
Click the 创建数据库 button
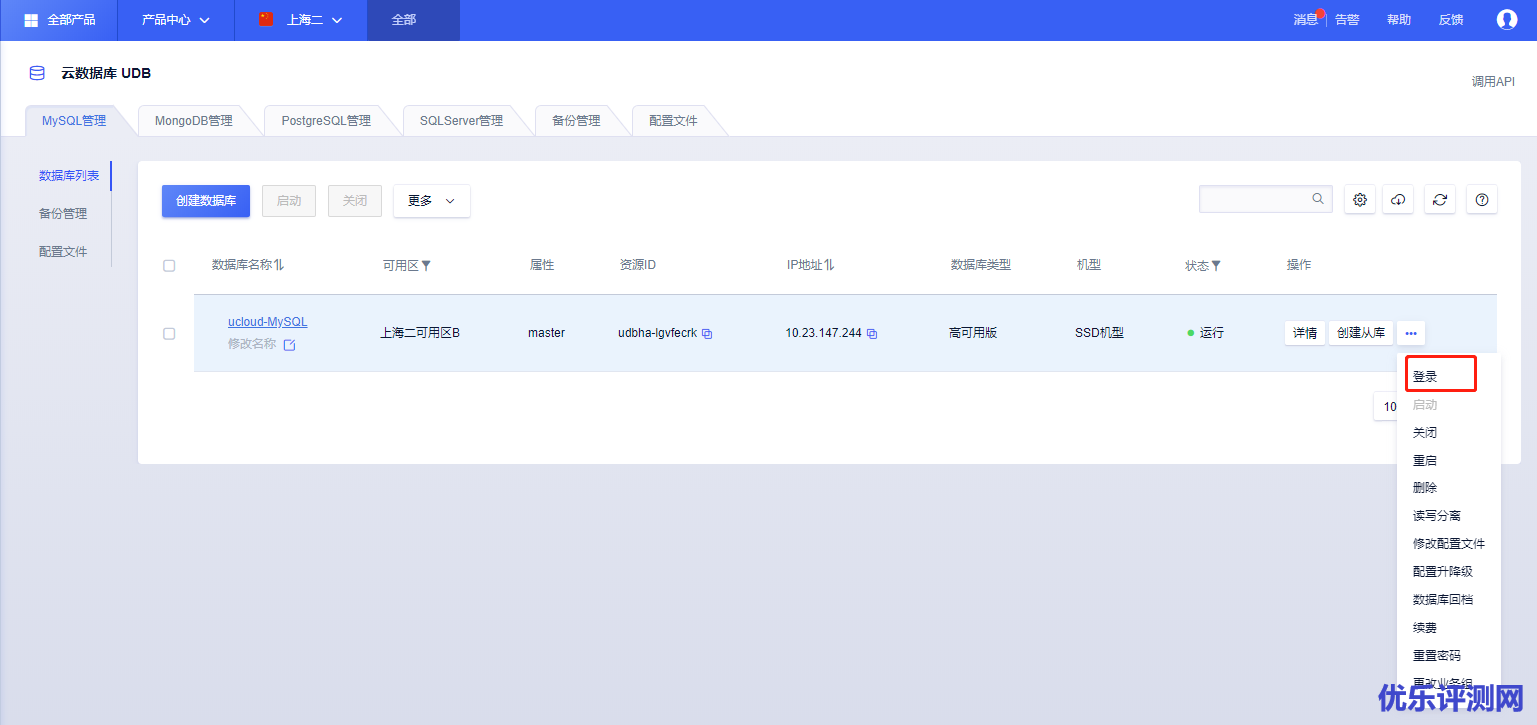(x=206, y=201)
